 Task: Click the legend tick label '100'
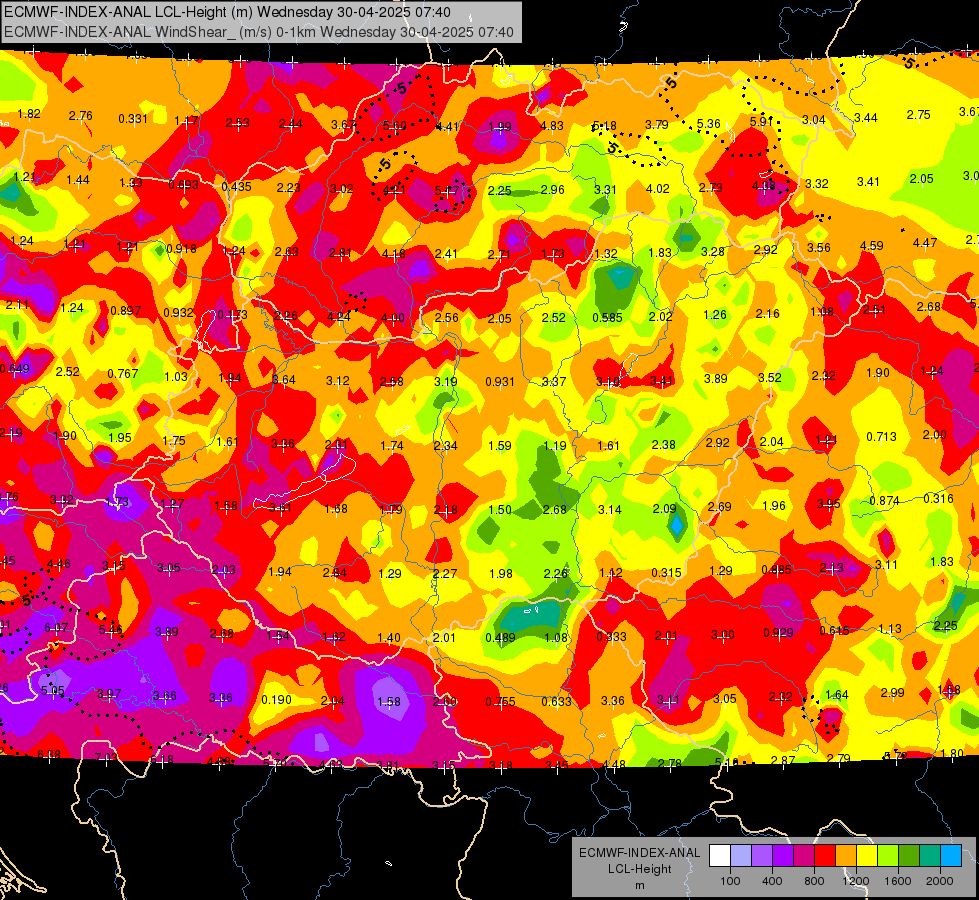pos(730,881)
